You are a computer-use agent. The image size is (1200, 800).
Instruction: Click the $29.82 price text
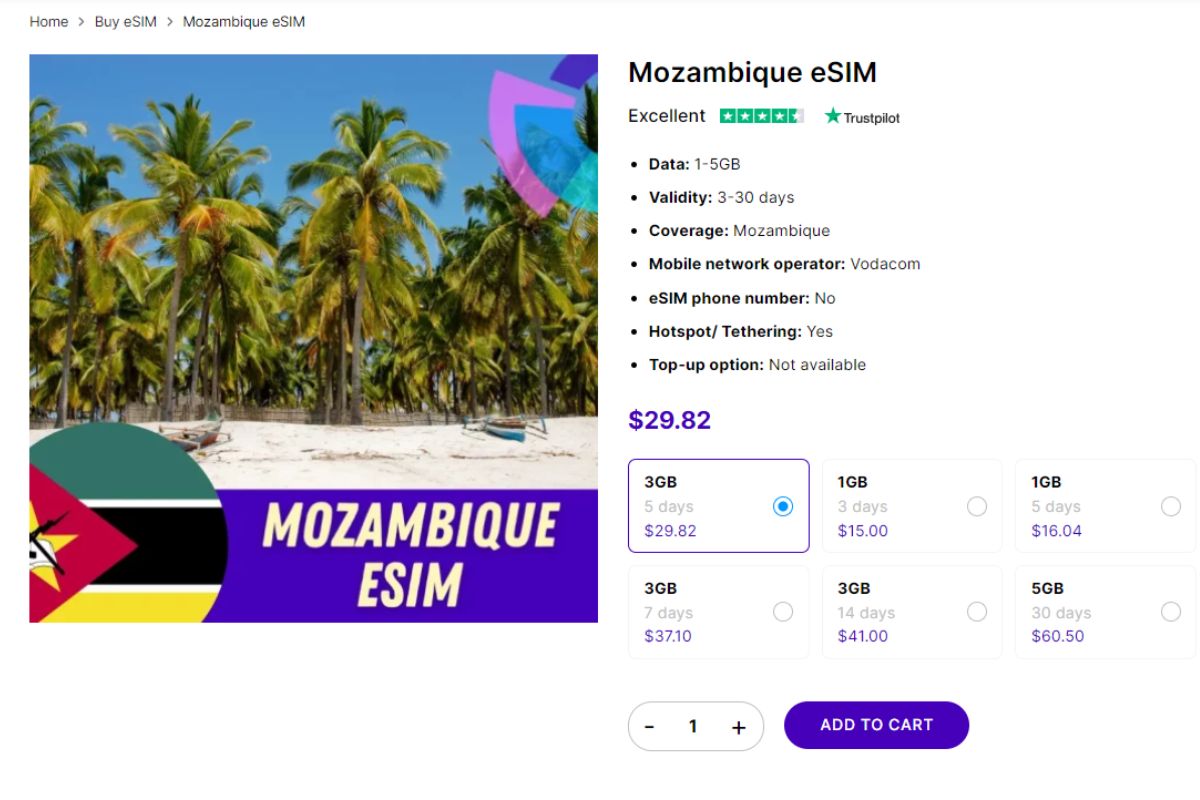click(669, 420)
